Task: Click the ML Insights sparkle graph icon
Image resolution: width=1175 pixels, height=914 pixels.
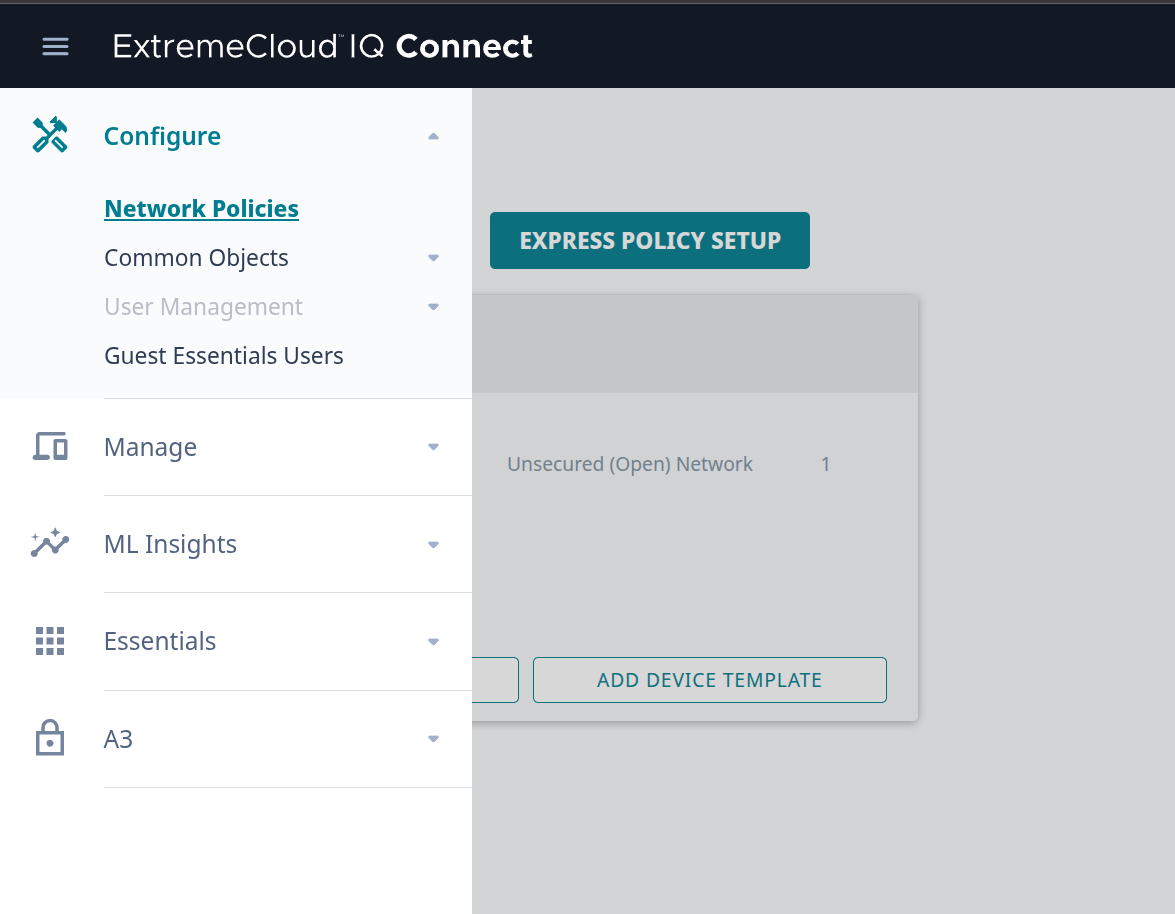Action: coord(50,543)
